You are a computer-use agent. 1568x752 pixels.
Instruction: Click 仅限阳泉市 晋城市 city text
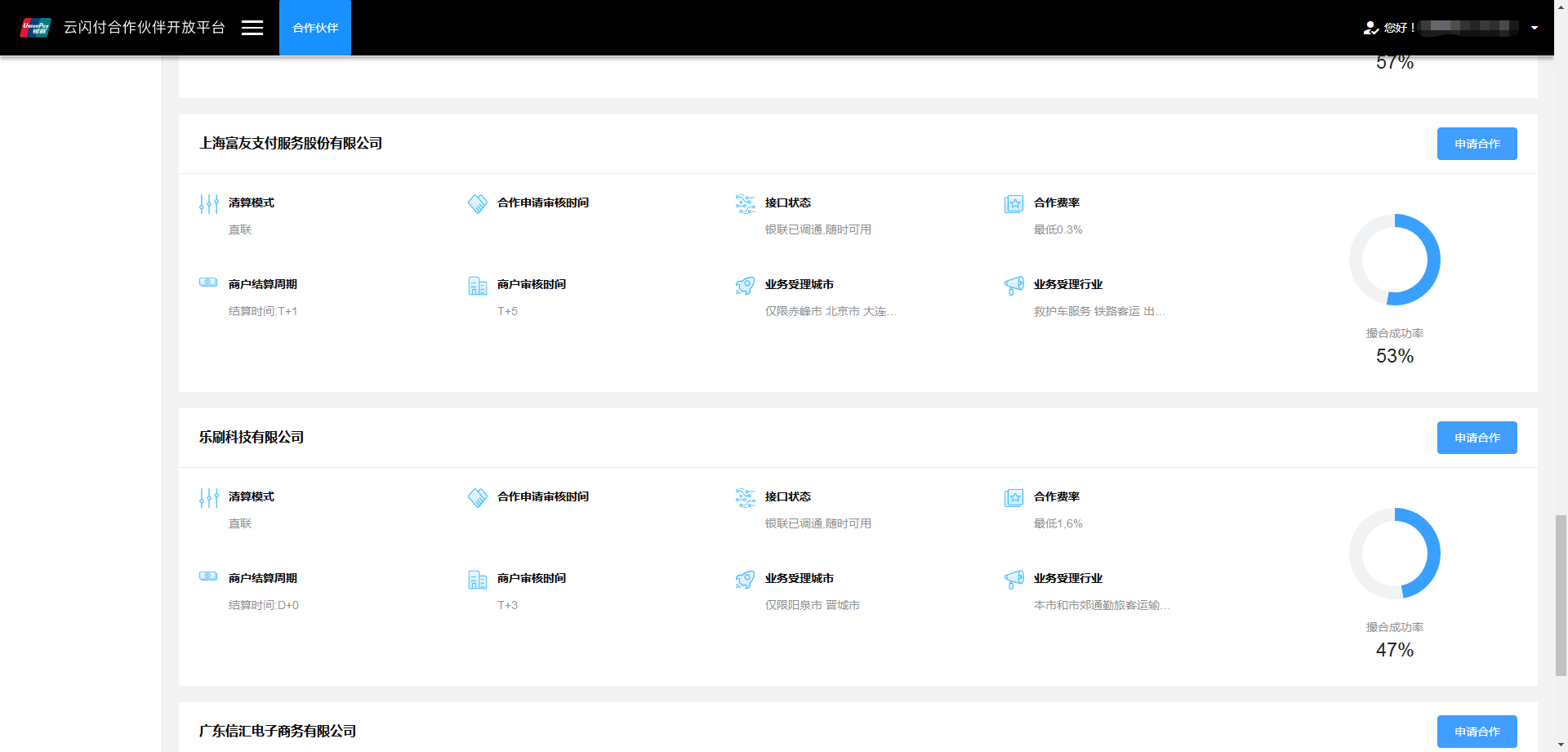coord(813,605)
